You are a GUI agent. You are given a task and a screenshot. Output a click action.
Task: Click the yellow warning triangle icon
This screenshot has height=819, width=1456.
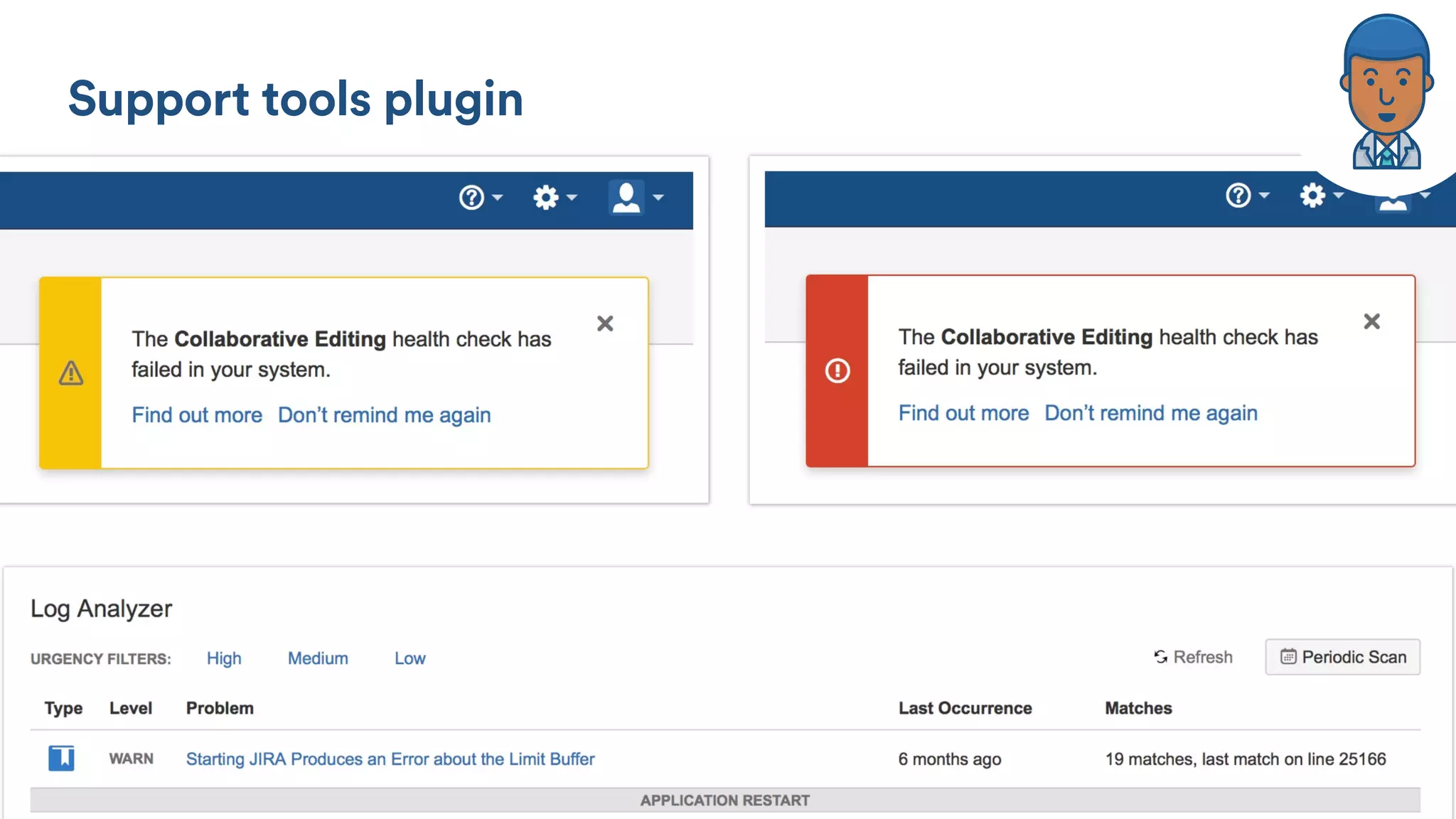70,373
